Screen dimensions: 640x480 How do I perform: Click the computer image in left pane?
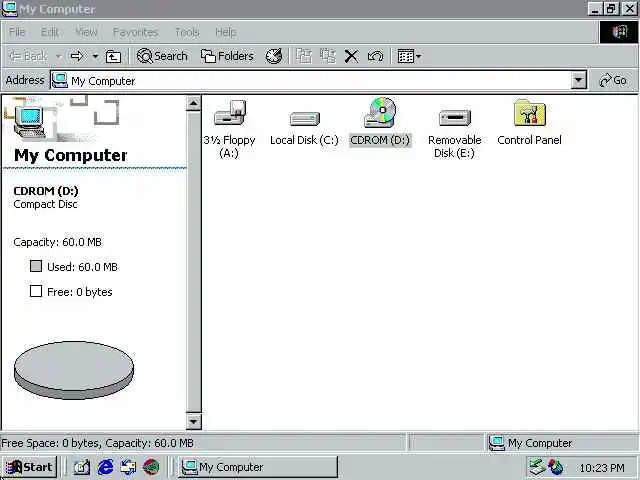click(x=29, y=122)
